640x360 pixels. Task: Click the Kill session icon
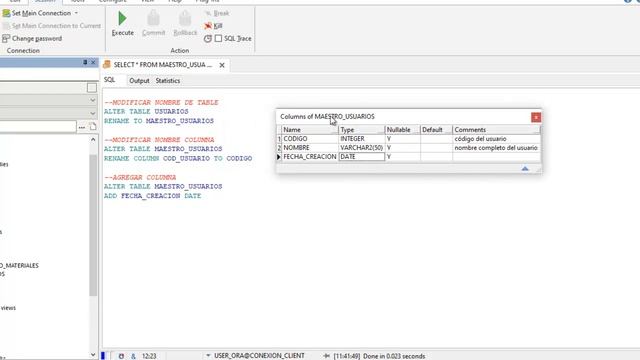tap(208, 26)
